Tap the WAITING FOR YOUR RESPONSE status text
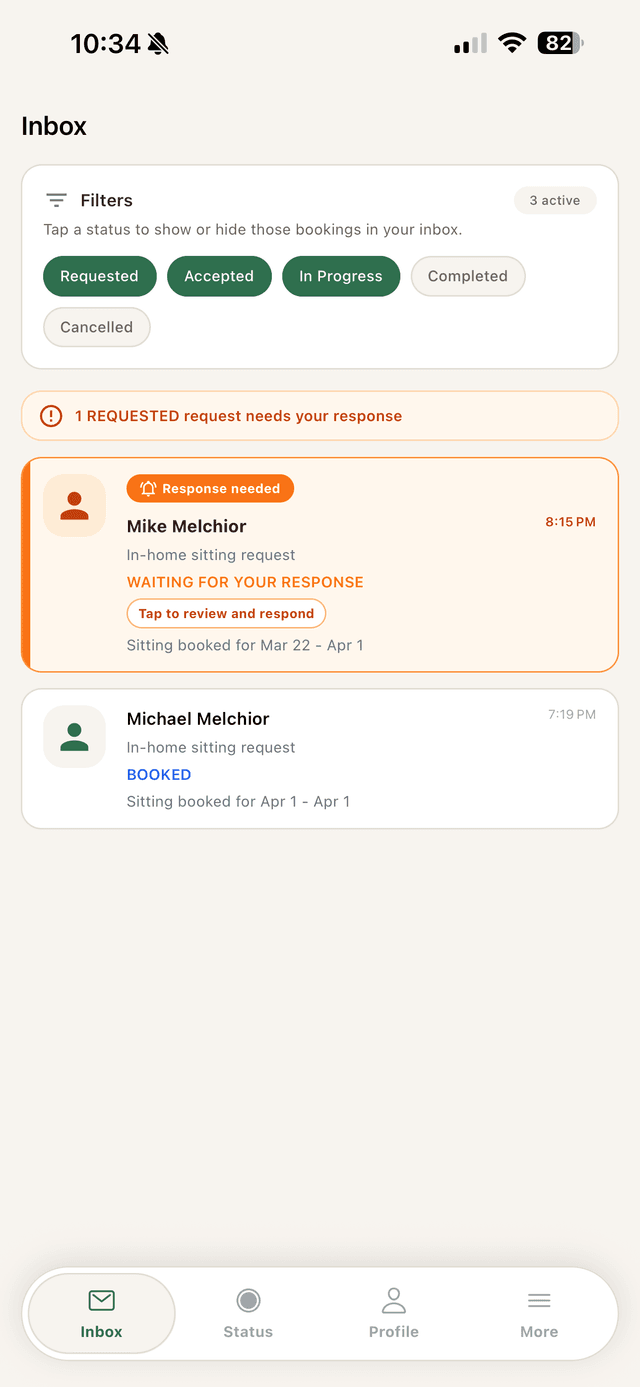 tap(245, 582)
